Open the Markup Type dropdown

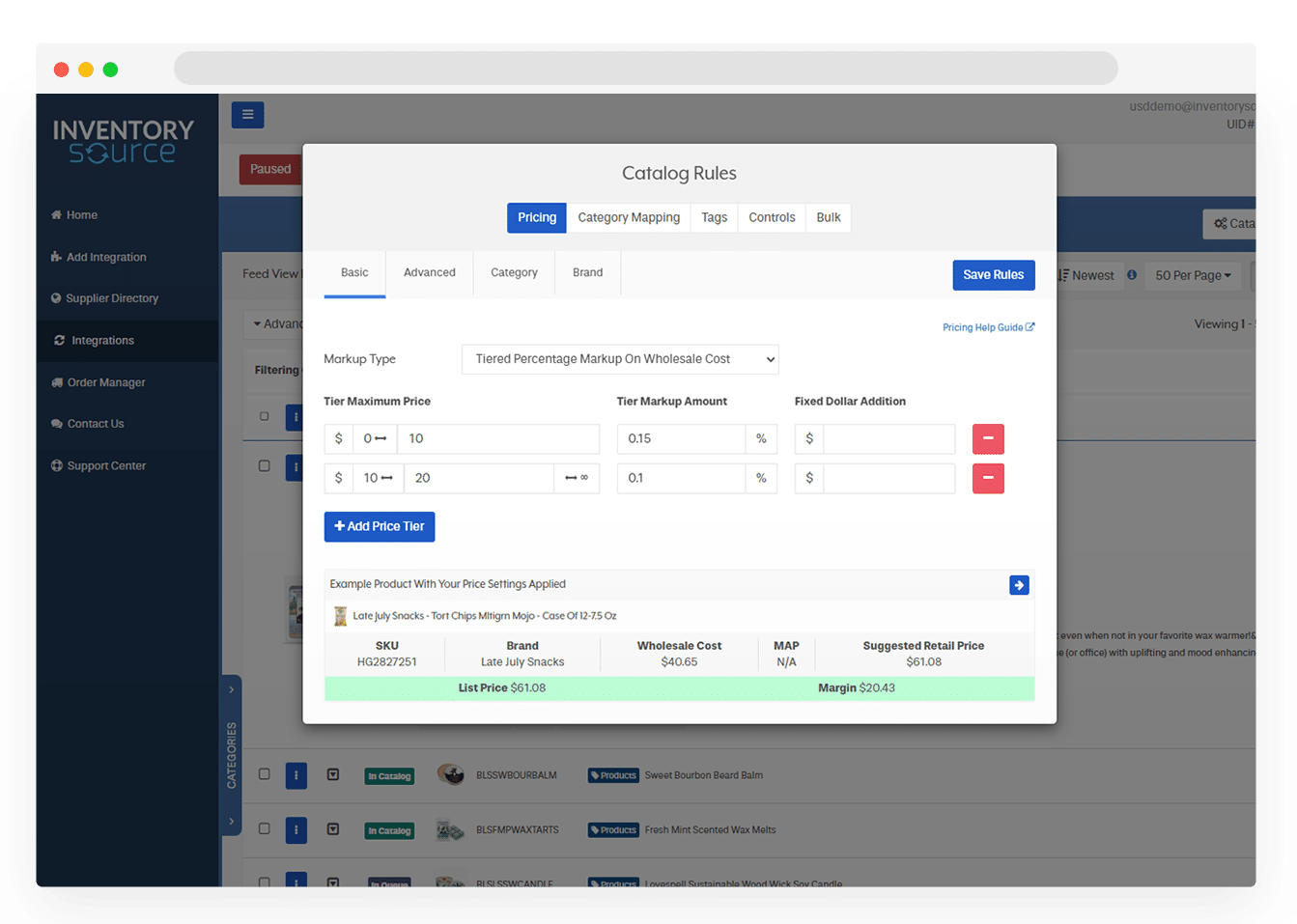[620, 359]
